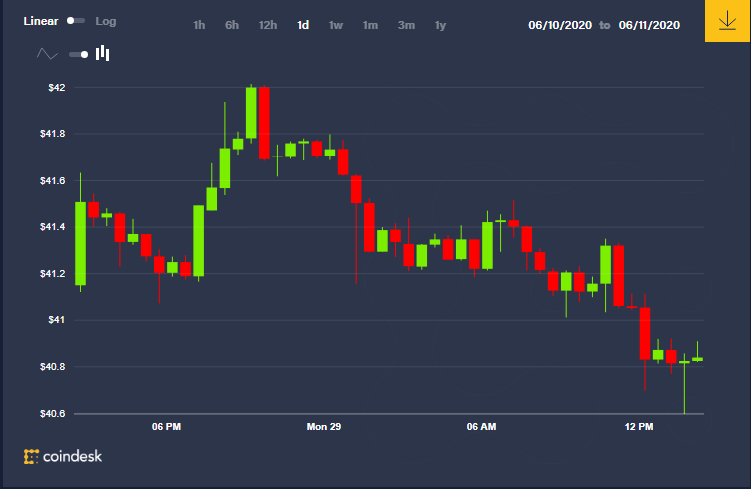The height and width of the screenshot is (489, 751).
Task: Click the 12 PM time axis label
Action: 639,426
